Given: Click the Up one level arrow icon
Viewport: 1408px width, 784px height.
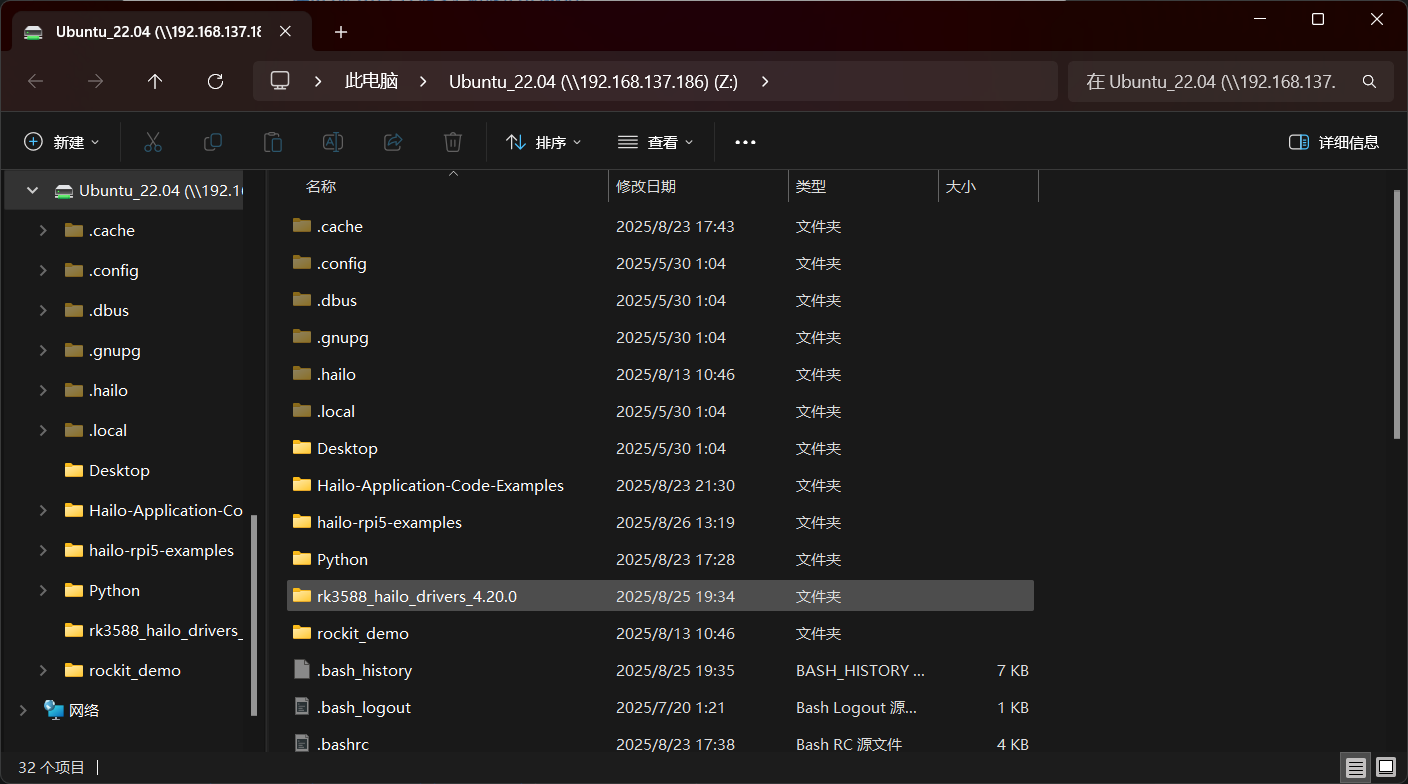Looking at the screenshot, I should 154,81.
